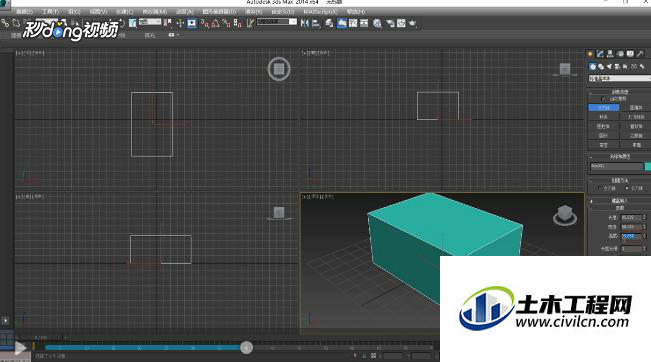
Task: Open the Standard Primitives dropdown
Action: coord(619,78)
